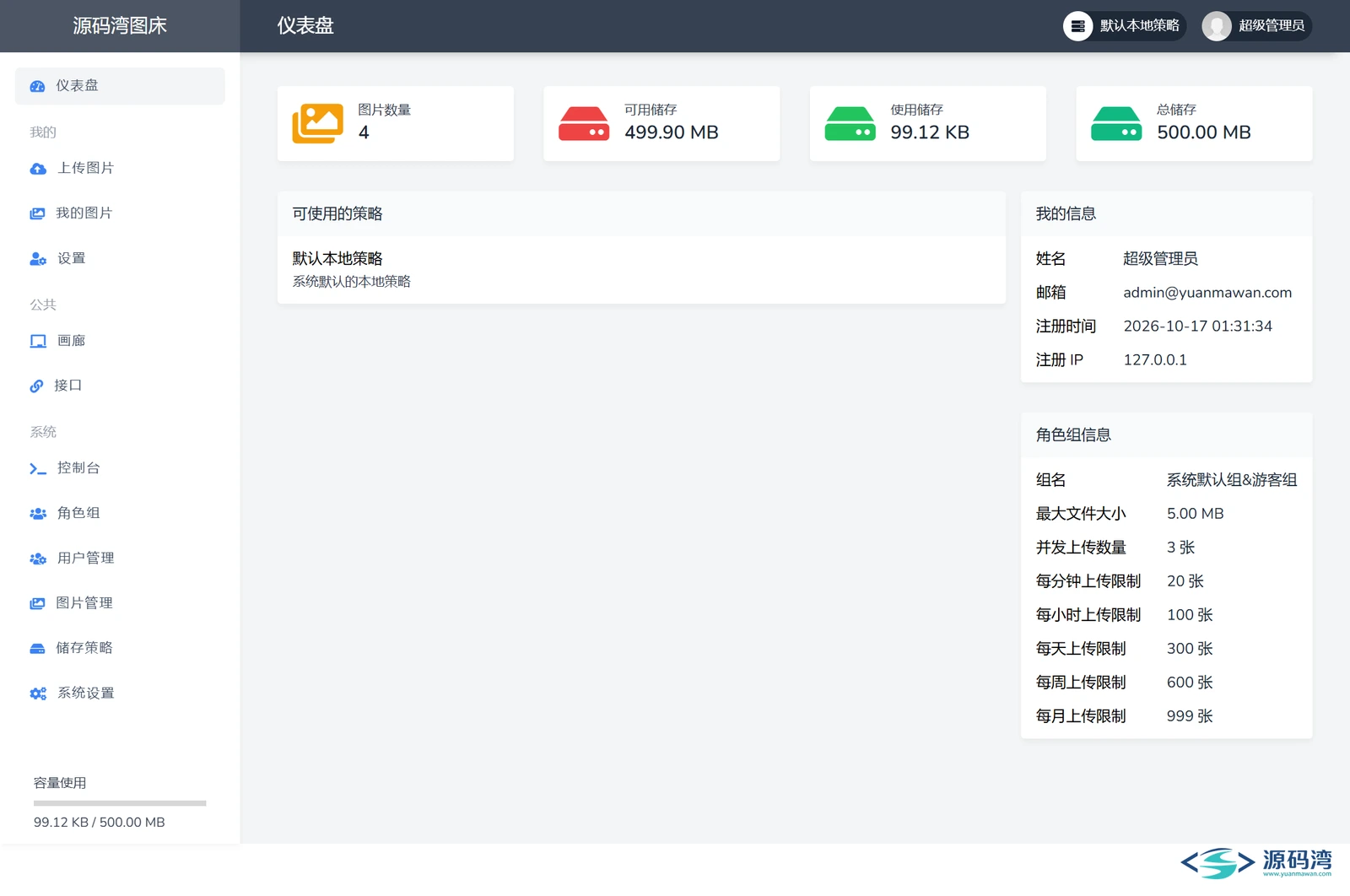Click the link chain icon beside 接口
Image resolution: width=1350 pixels, height=896 pixels.
36,386
